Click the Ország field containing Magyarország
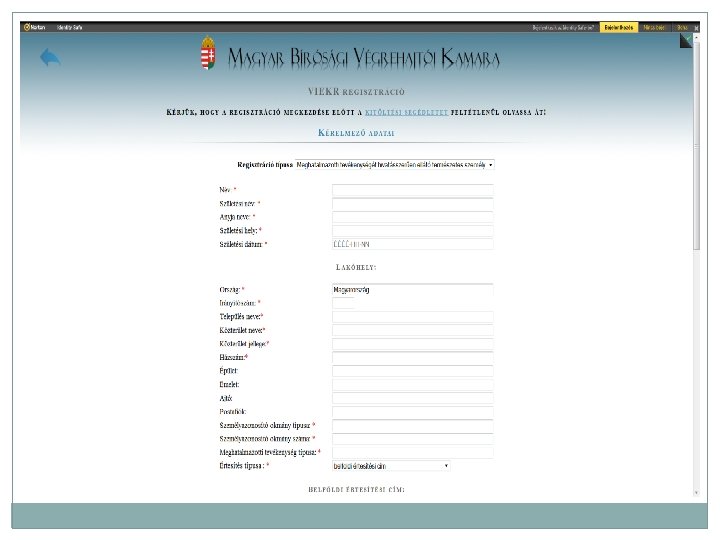720x540 pixels. click(412, 290)
